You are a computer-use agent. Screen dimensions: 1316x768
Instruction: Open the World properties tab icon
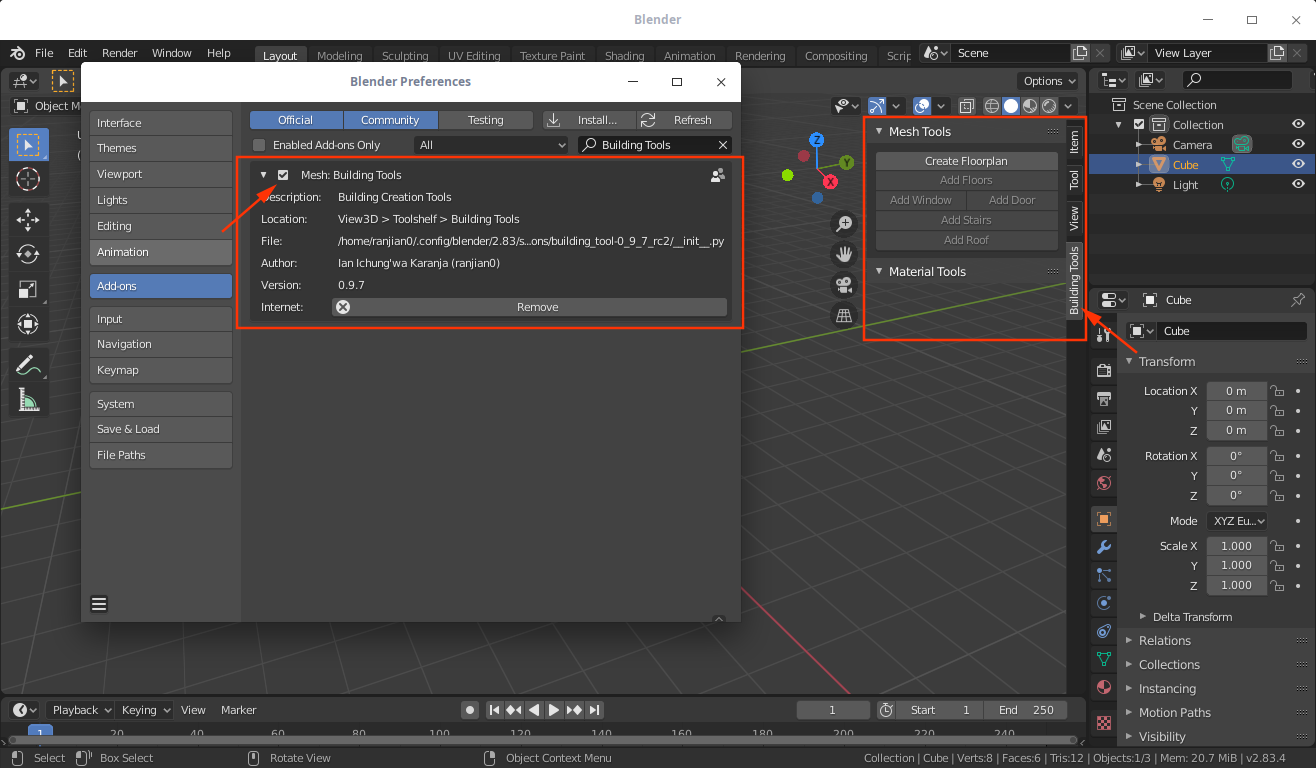pyautogui.click(x=1104, y=483)
